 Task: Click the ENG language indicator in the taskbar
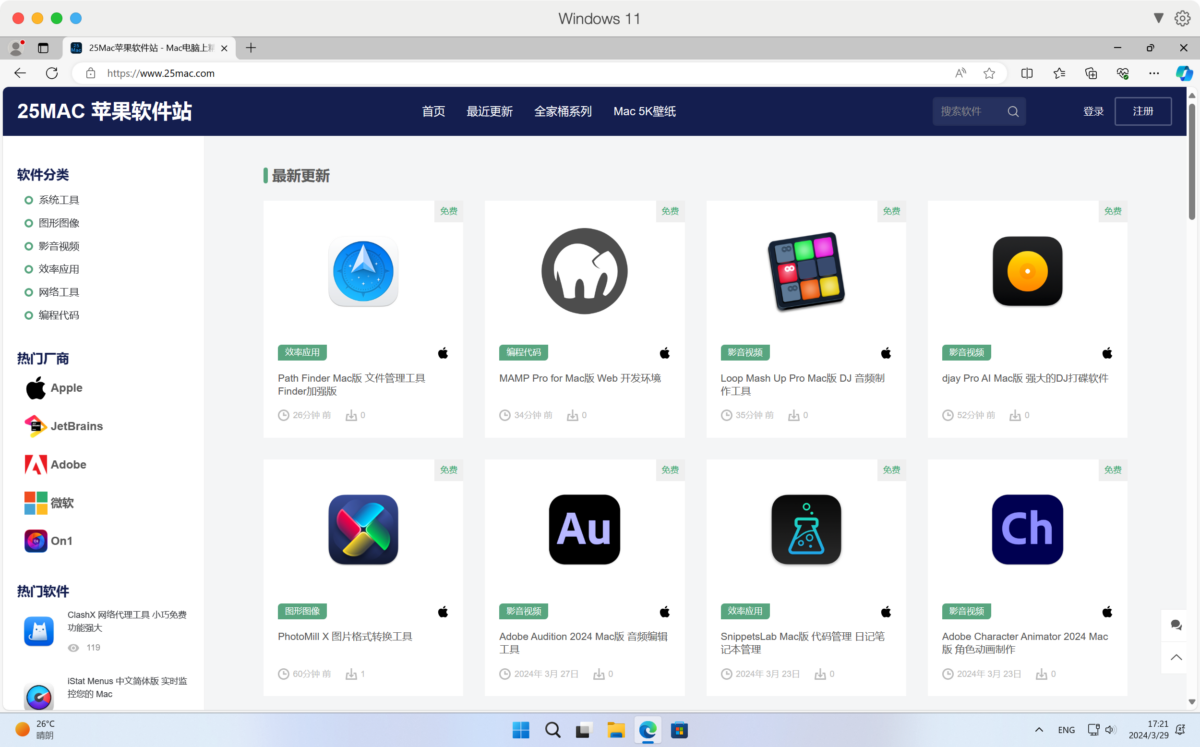[x=1067, y=730]
